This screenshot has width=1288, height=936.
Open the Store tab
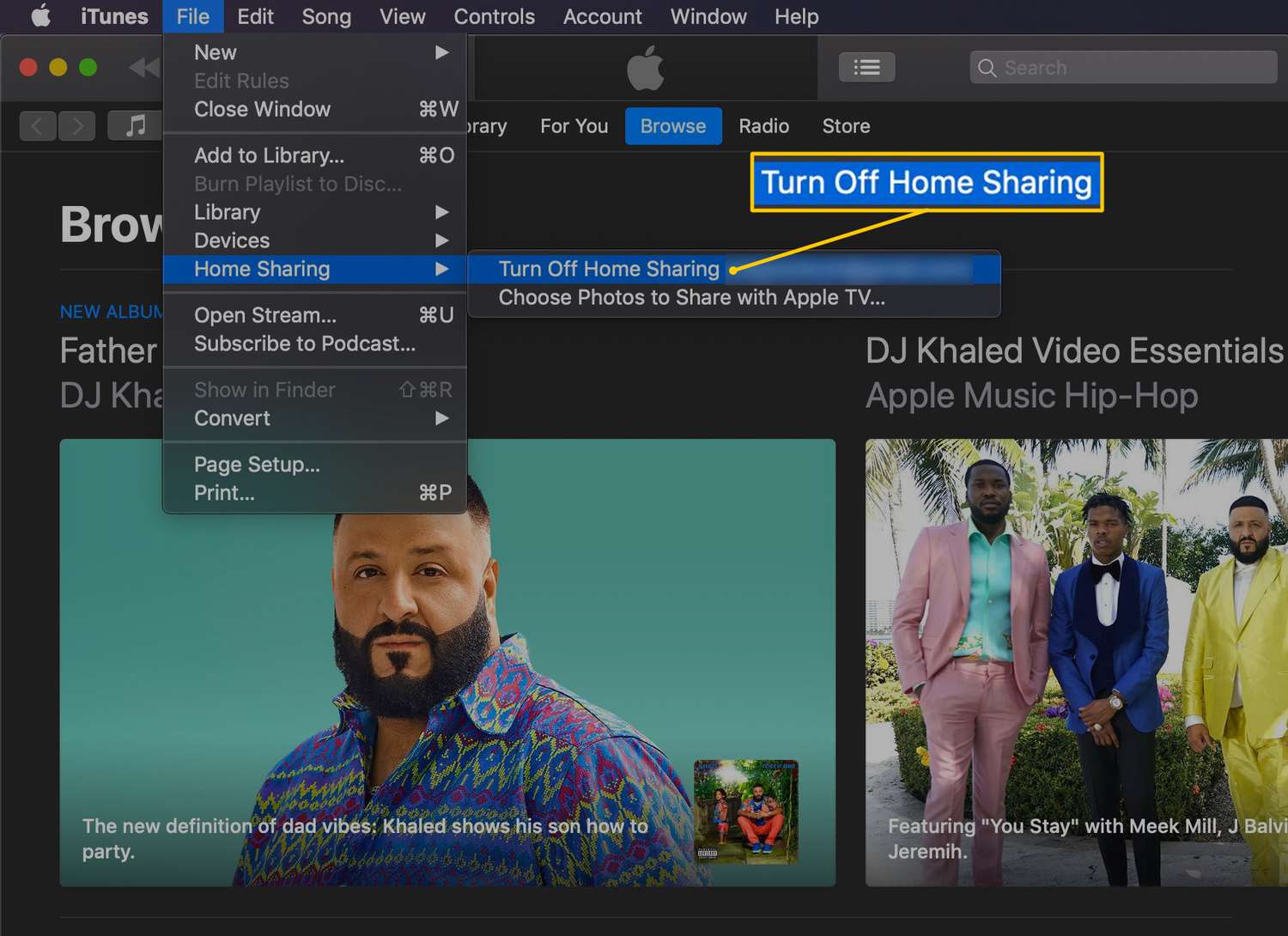(846, 126)
